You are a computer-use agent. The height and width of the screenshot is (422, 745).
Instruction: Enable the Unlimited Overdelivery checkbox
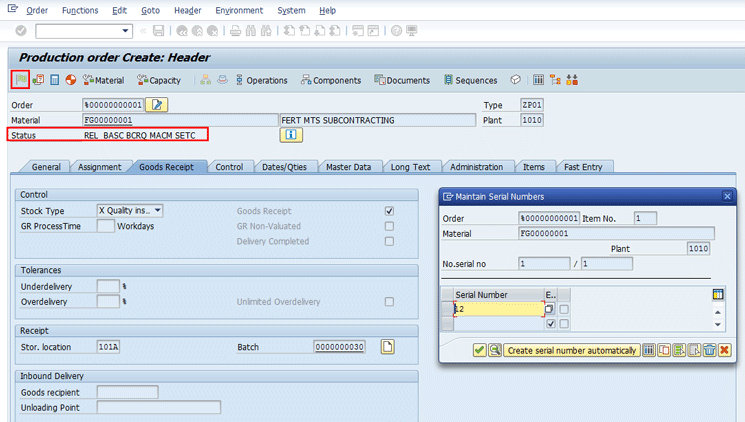tap(389, 302)
